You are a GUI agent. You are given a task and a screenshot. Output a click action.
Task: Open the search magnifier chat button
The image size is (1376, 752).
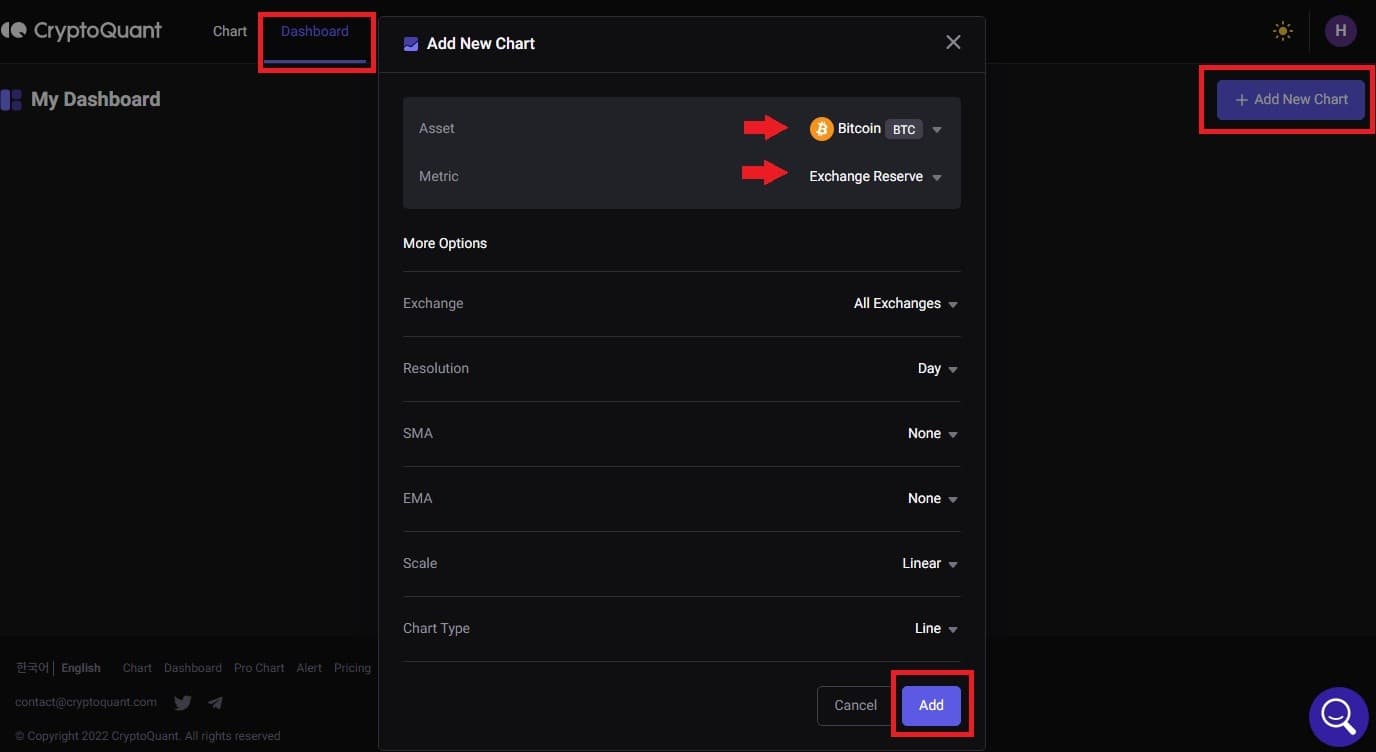pyautogui.click(x=1338, y=716)
